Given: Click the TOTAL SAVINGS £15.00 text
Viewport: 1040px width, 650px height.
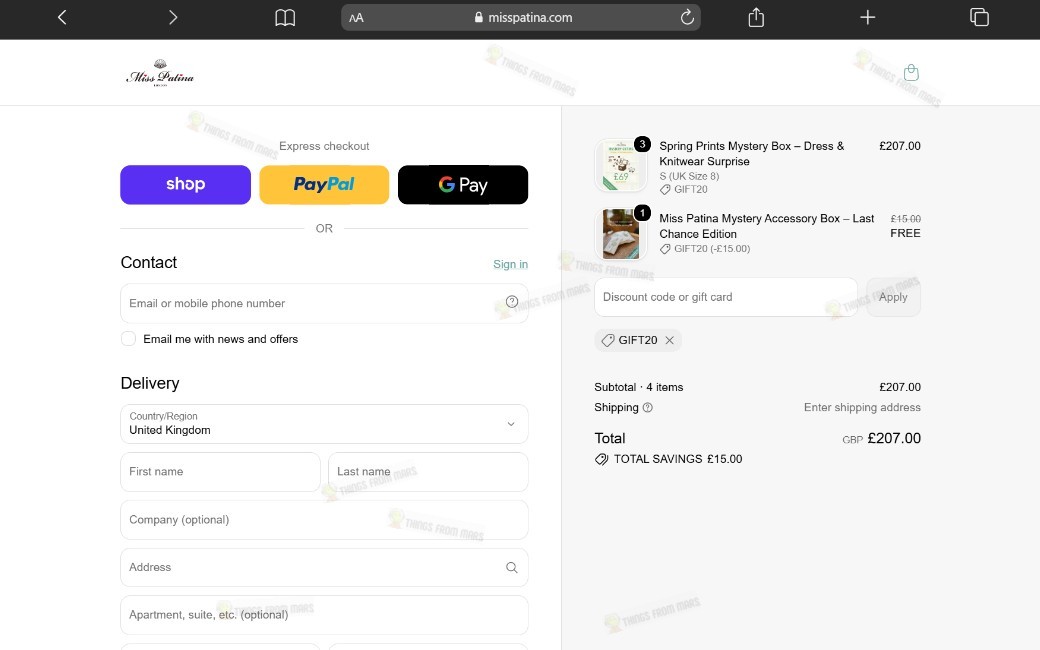Looking at the screenshot, I should coord(678,459).
